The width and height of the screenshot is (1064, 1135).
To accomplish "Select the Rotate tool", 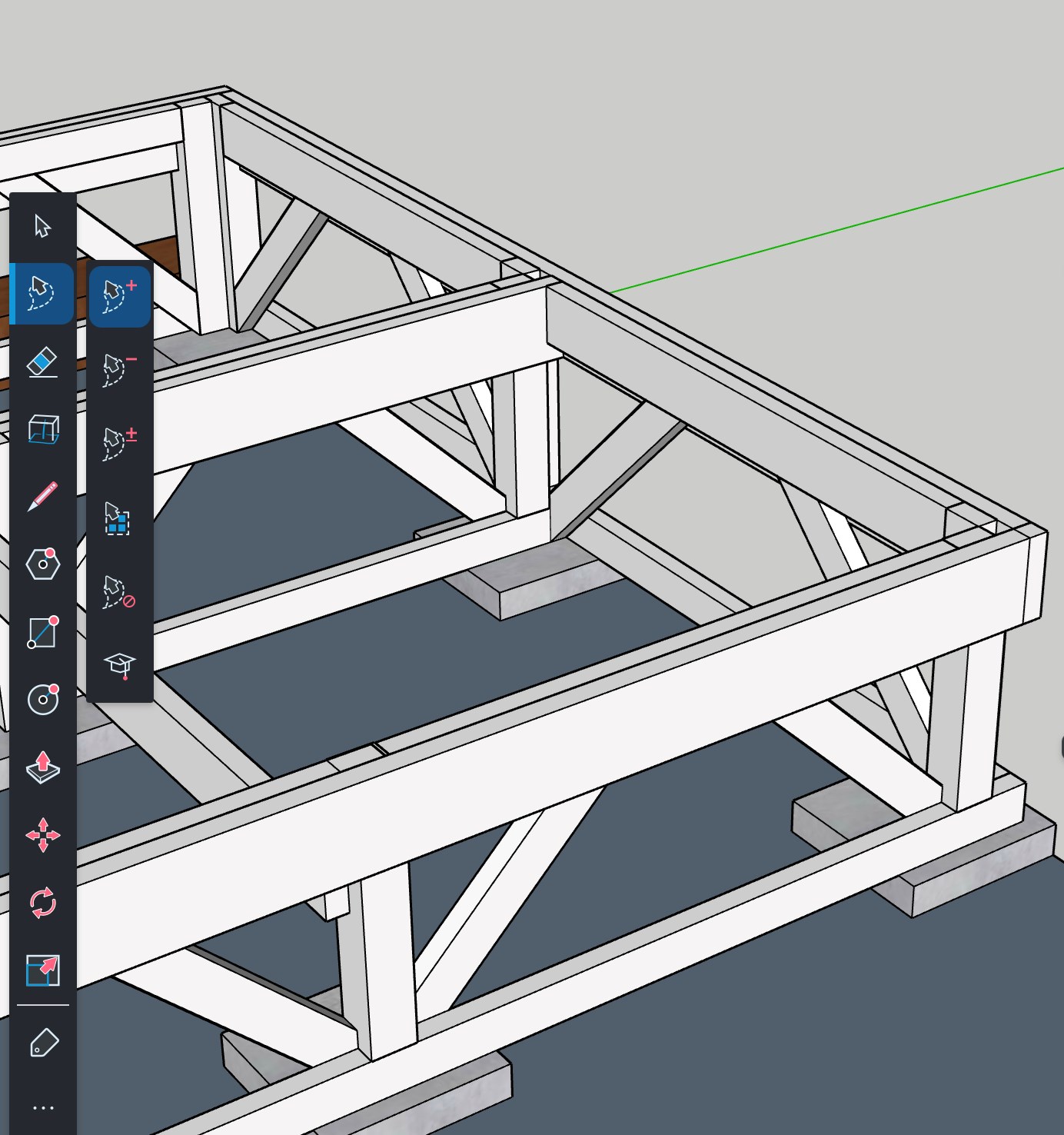I will pos(42,903).
